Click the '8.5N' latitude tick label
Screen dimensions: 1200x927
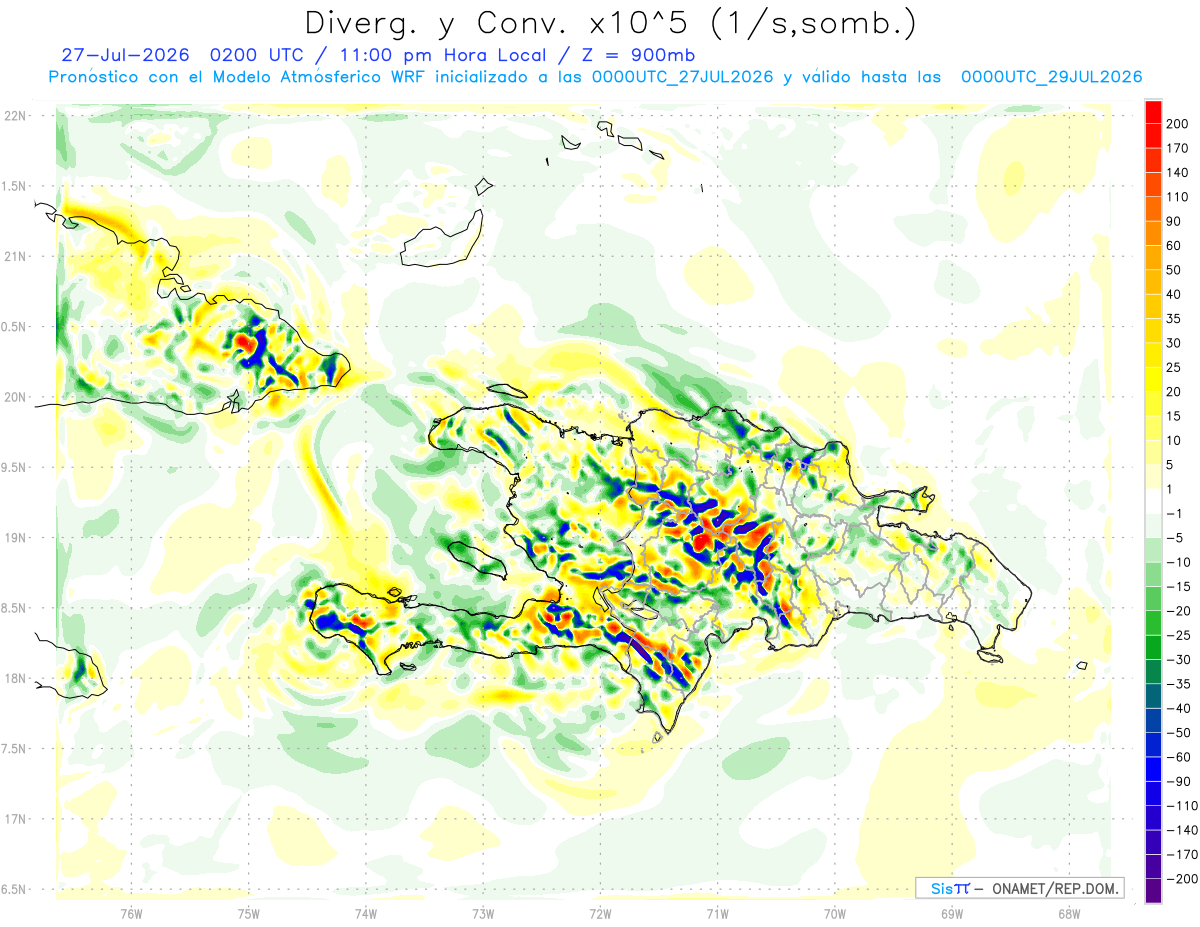15,609
